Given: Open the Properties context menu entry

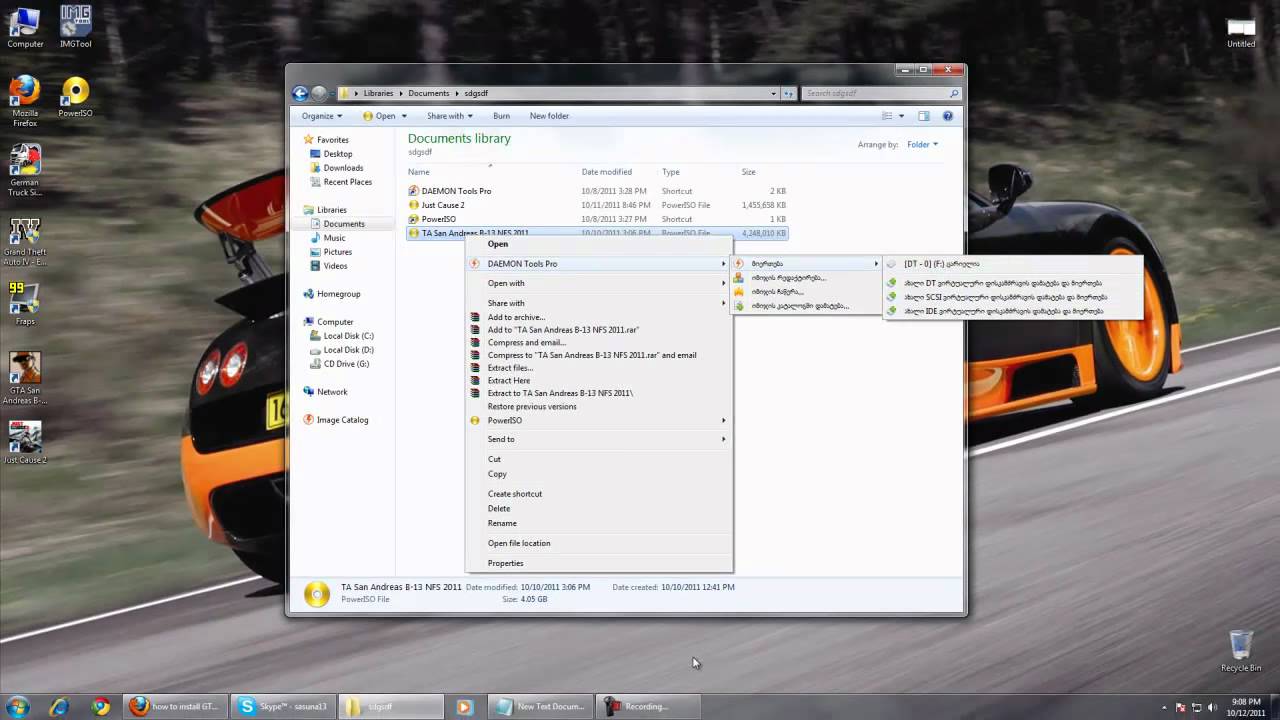Looking at the screenshot, I should [598, 563].
